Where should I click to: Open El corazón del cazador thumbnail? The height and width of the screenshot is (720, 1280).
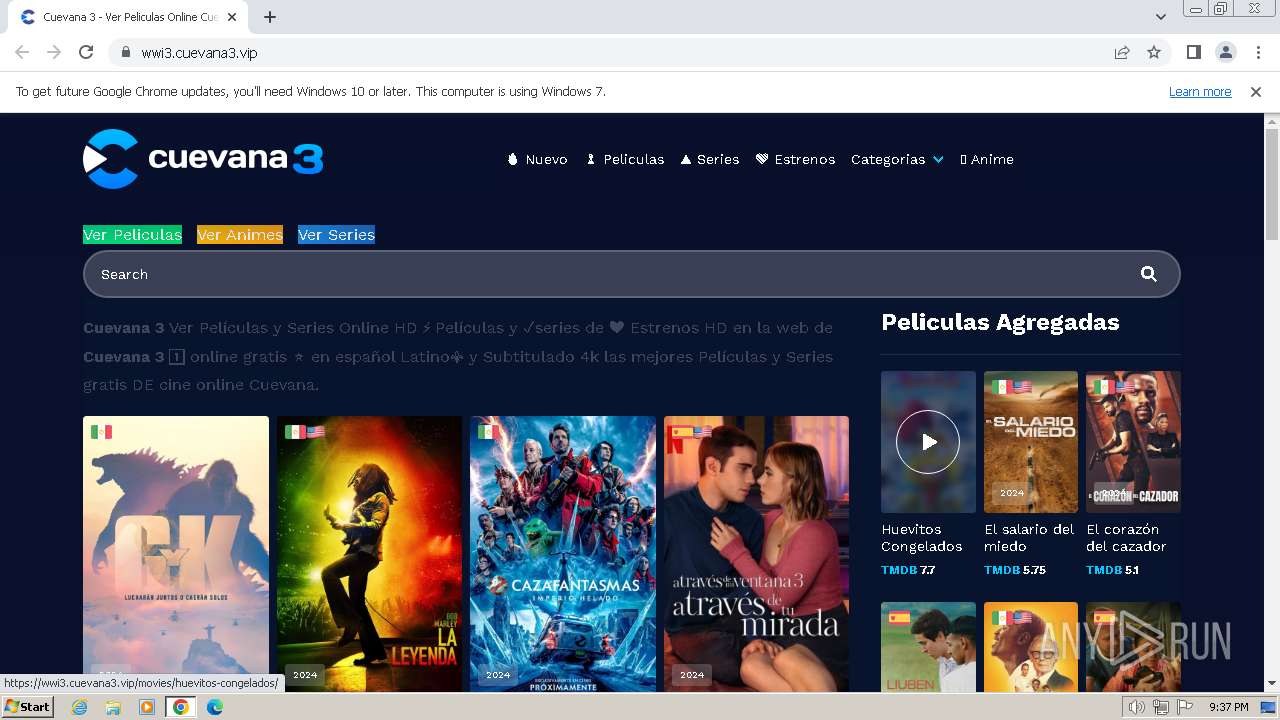click(1133, 442)
